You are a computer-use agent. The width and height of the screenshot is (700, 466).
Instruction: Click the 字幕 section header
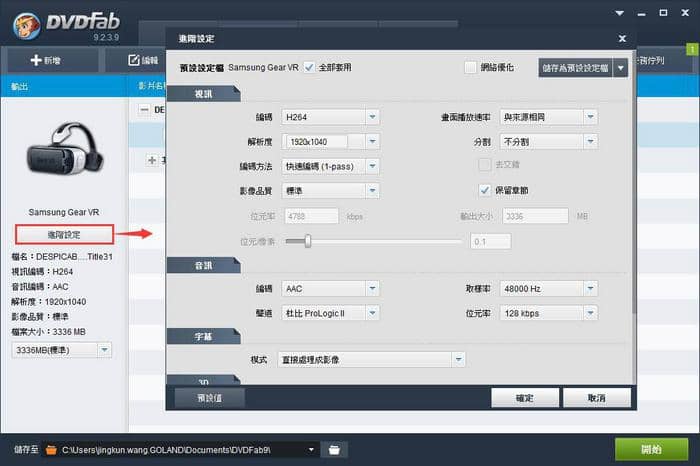(204, 337)
